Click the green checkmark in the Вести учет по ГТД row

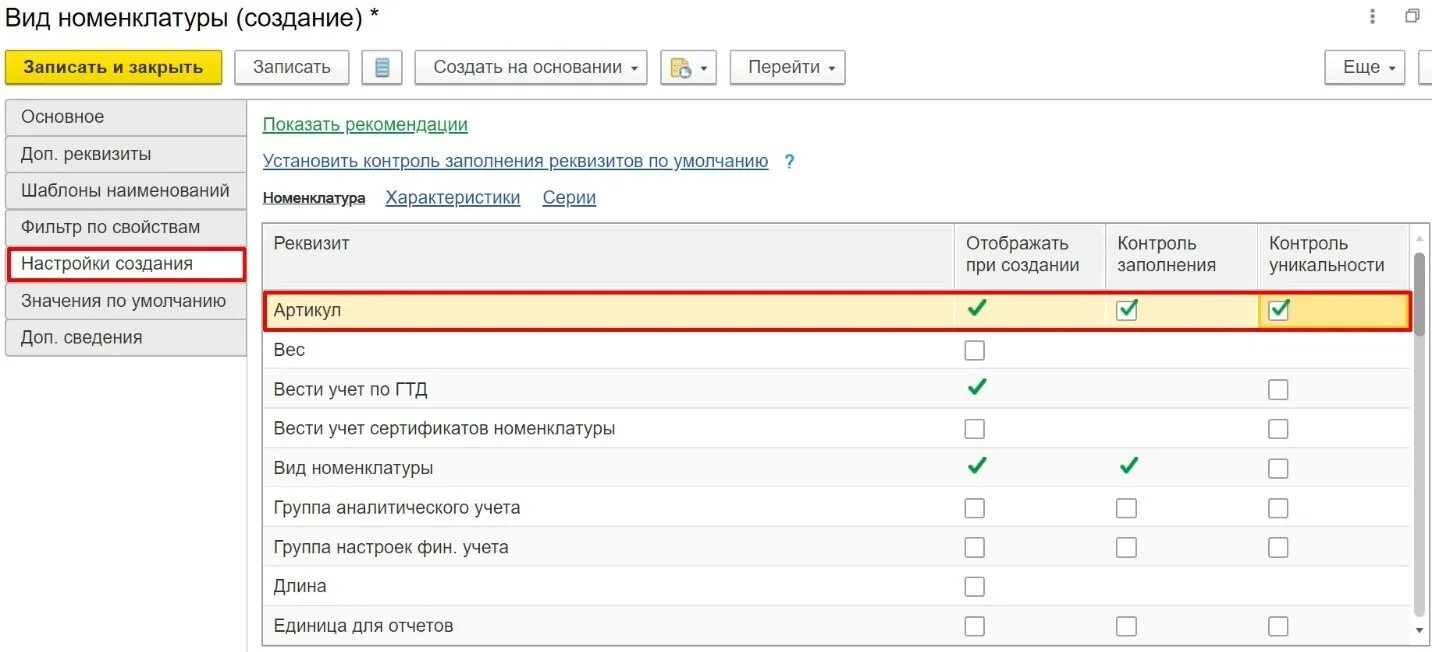point(977,388)
